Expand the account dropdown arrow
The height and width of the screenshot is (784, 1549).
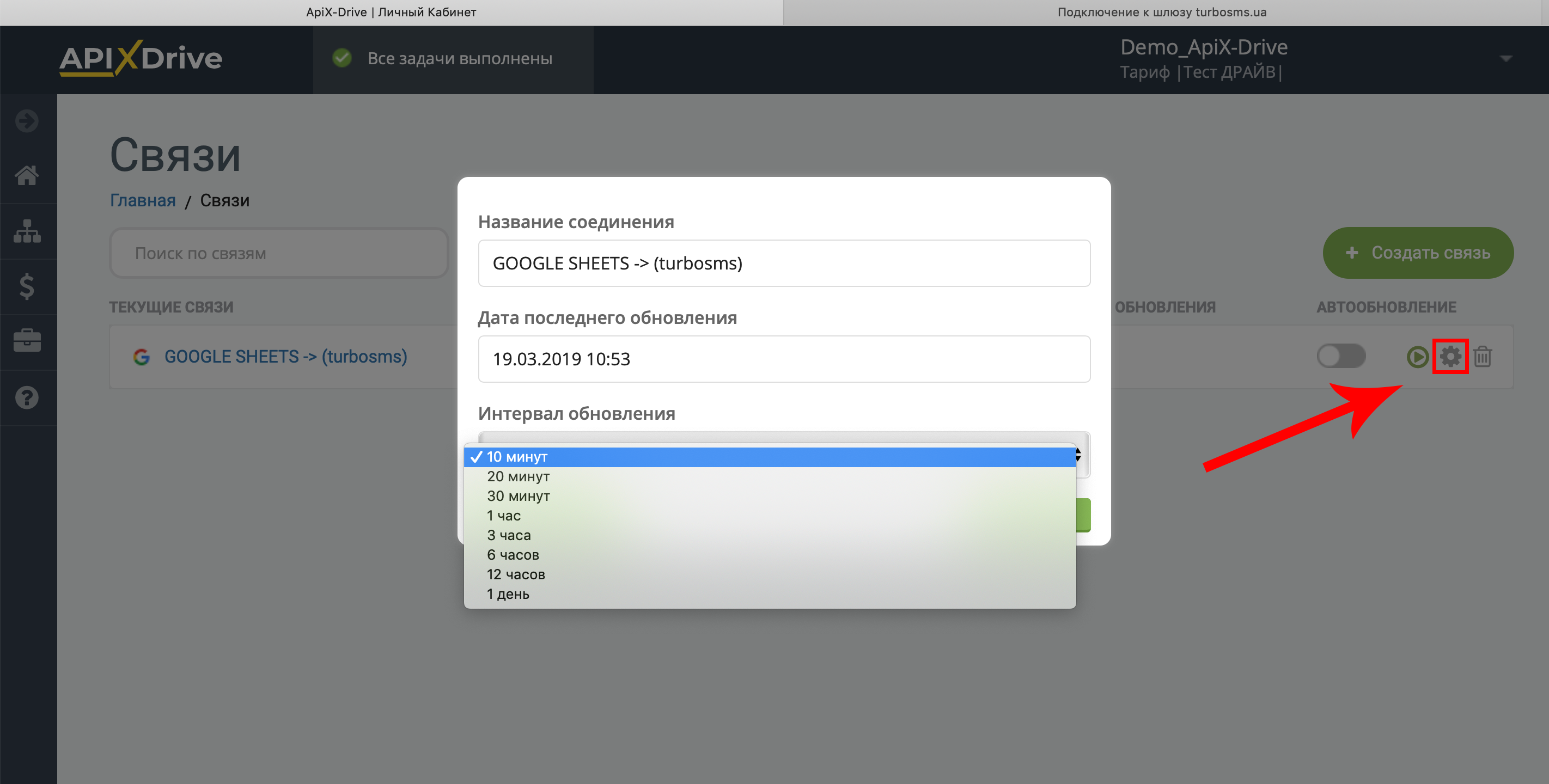click(x=1506, y=58)
